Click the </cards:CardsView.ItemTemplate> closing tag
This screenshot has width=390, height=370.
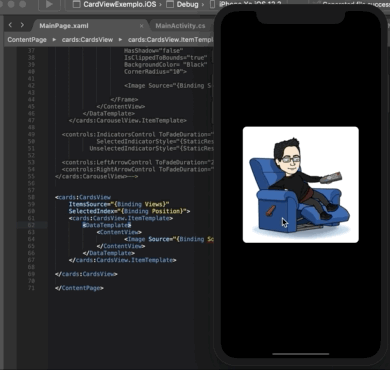pos(122,260)
